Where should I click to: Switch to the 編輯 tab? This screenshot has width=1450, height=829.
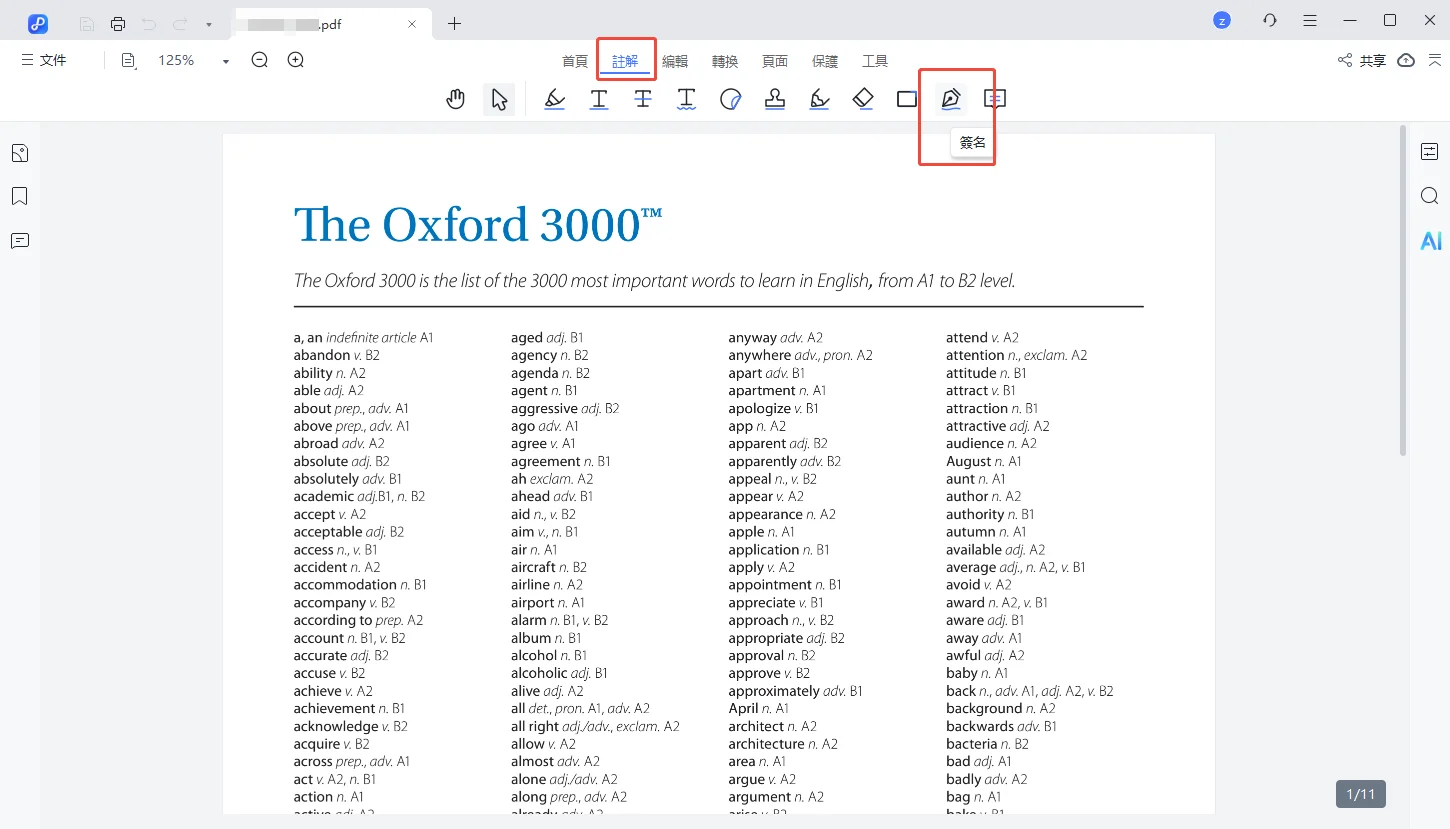click(675, 61)
